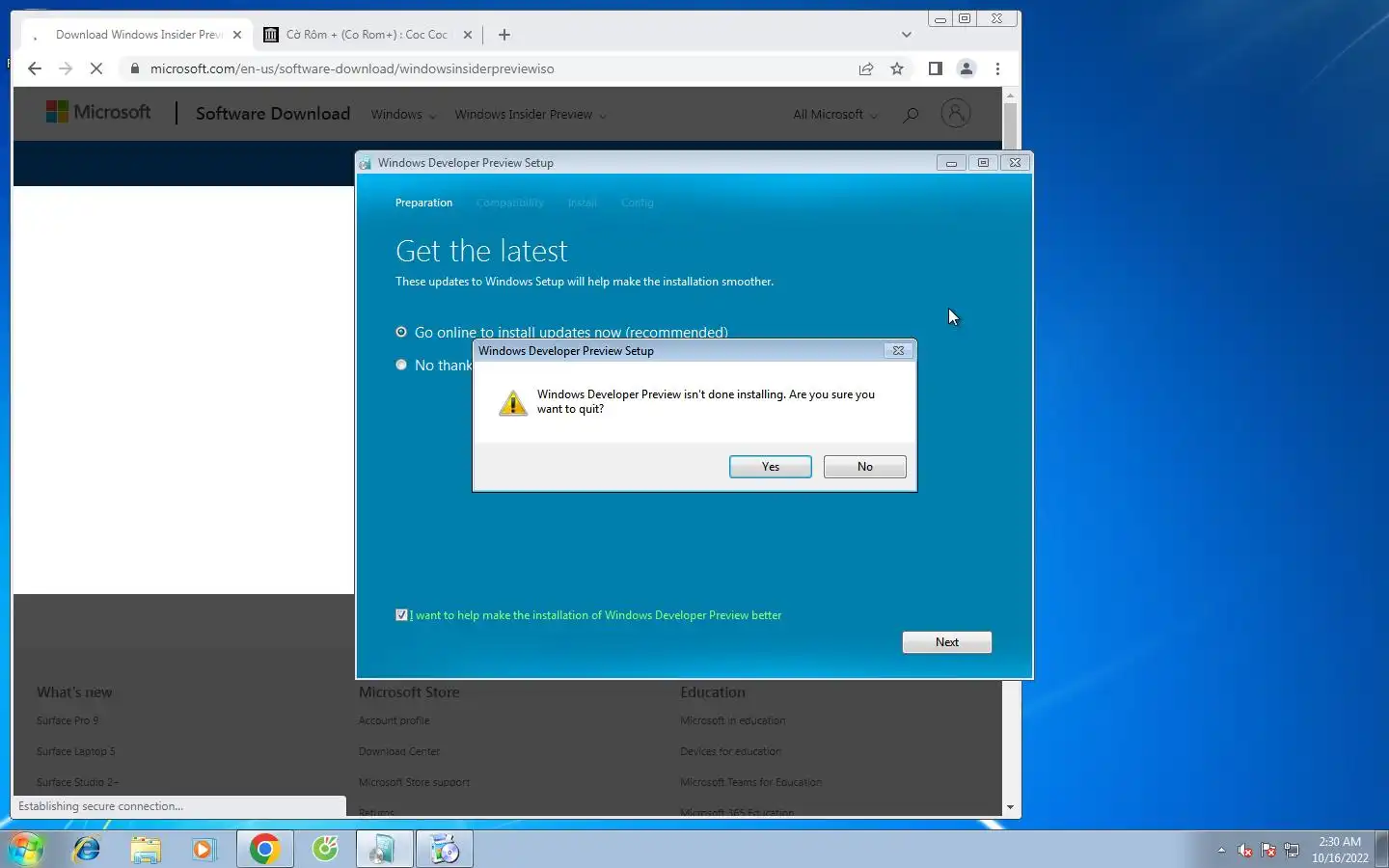Click the search magnifier on Microsoft page

(910, 115)
